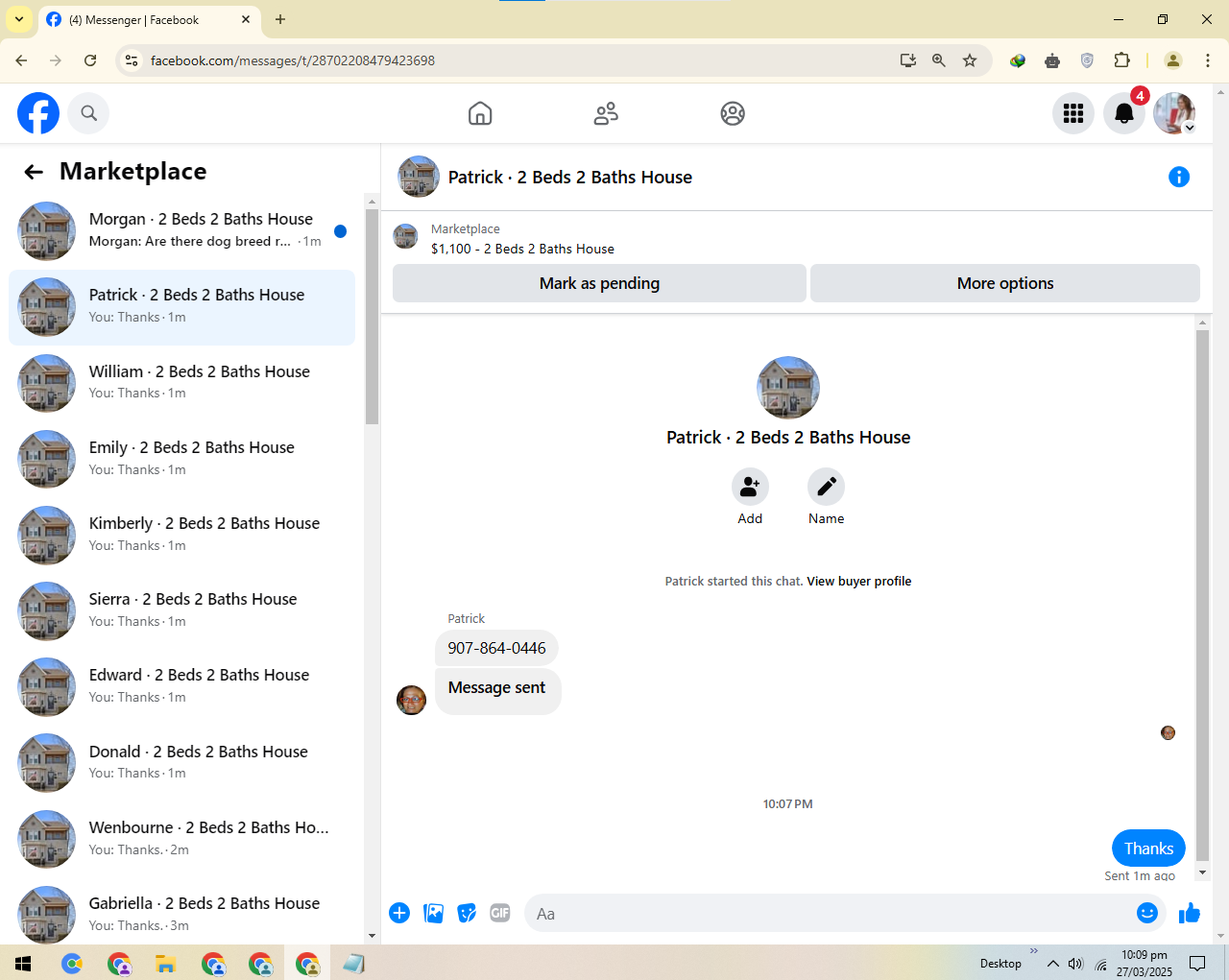This screenshot has width=1229, height=980.
Task: Open the Facebook logo home link
Action: pos(38,113)
